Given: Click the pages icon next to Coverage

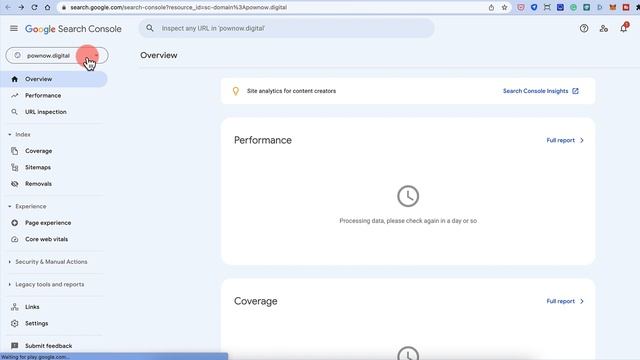Looking at the screenshot, I should point(15,151).
